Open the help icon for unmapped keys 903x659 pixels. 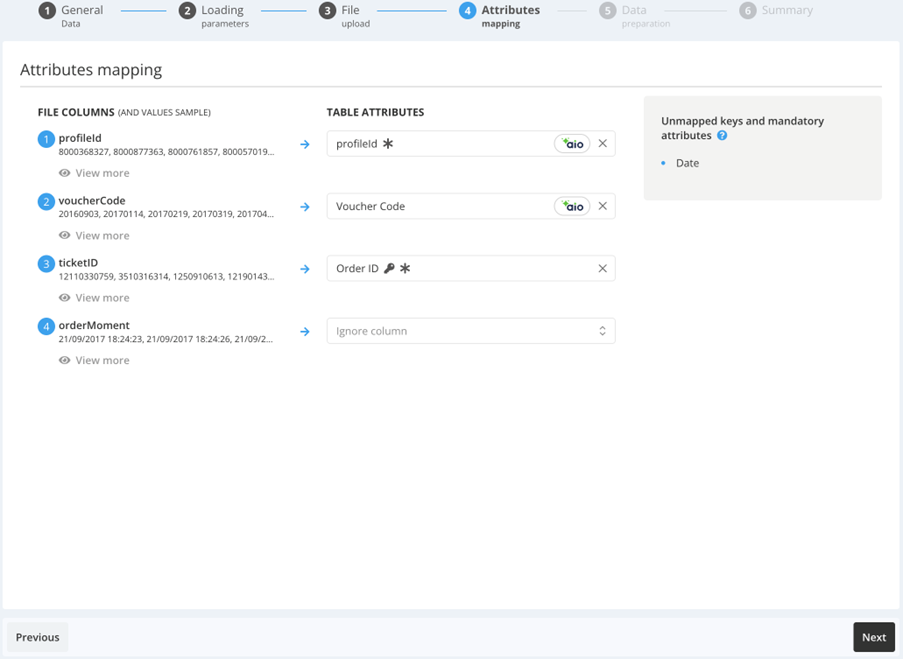[x=722, y=135]
